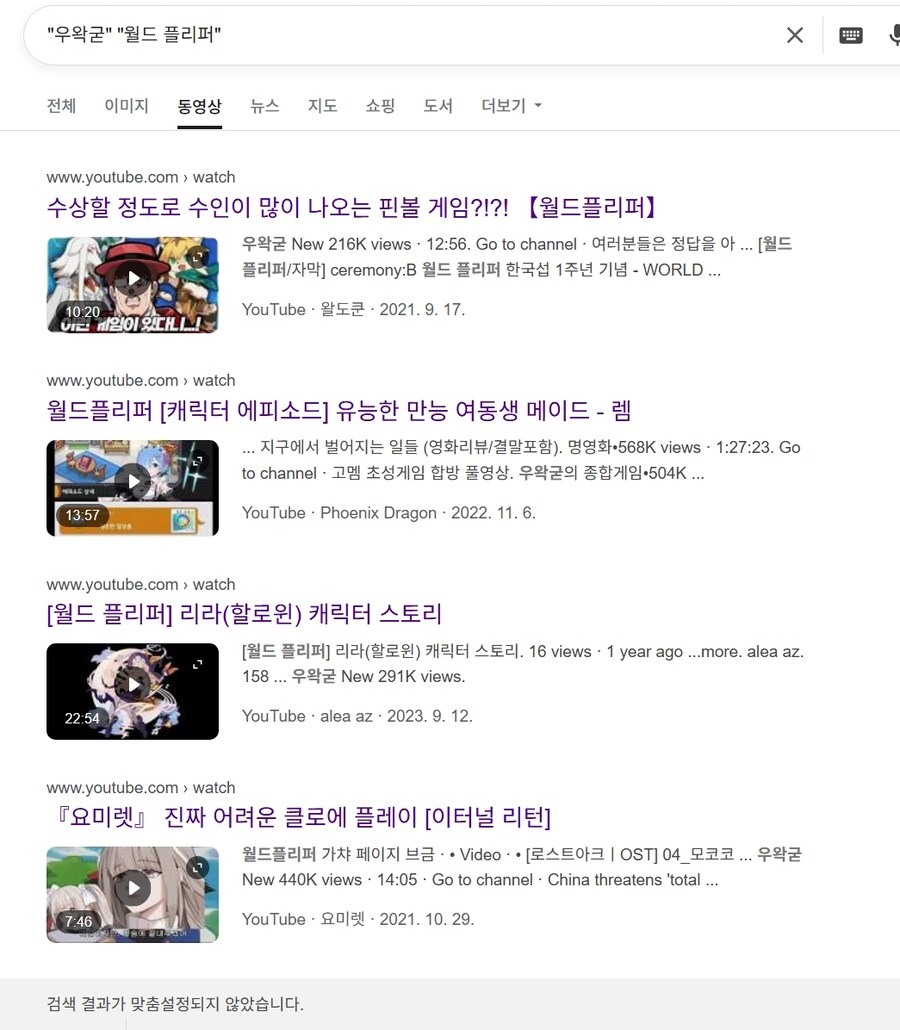Click the Phoenix Dragon source line
Screen dimensions: 900x1030
pyautogui.click(x=389, y=512)
